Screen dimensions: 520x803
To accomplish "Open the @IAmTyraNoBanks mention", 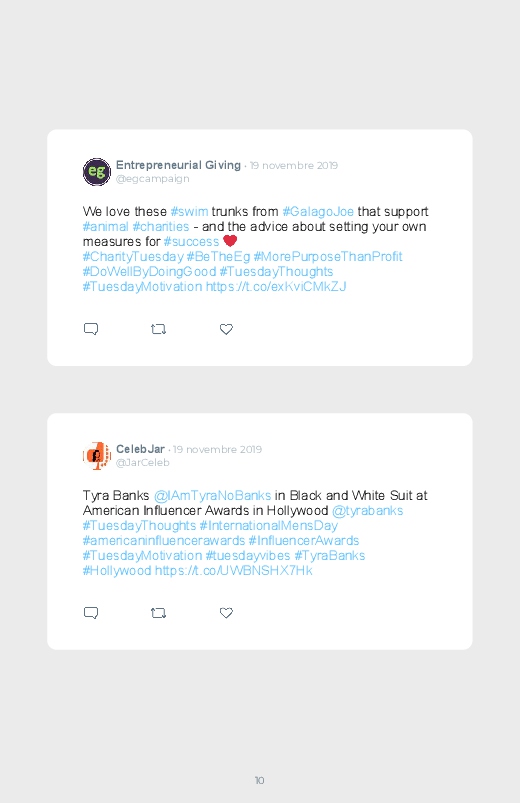I will point(213,495).
